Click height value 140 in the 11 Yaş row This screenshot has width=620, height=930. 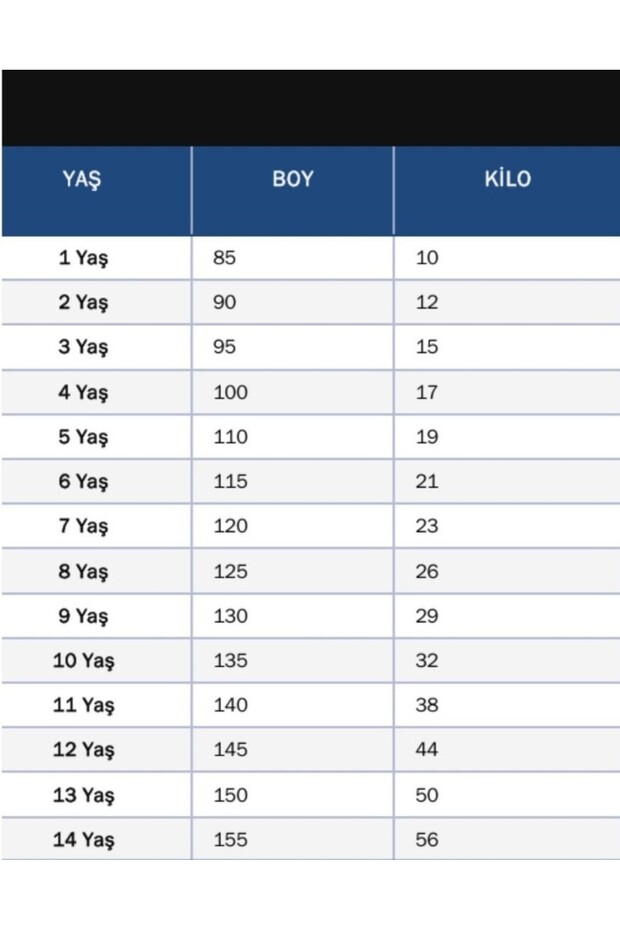point(230,705)
